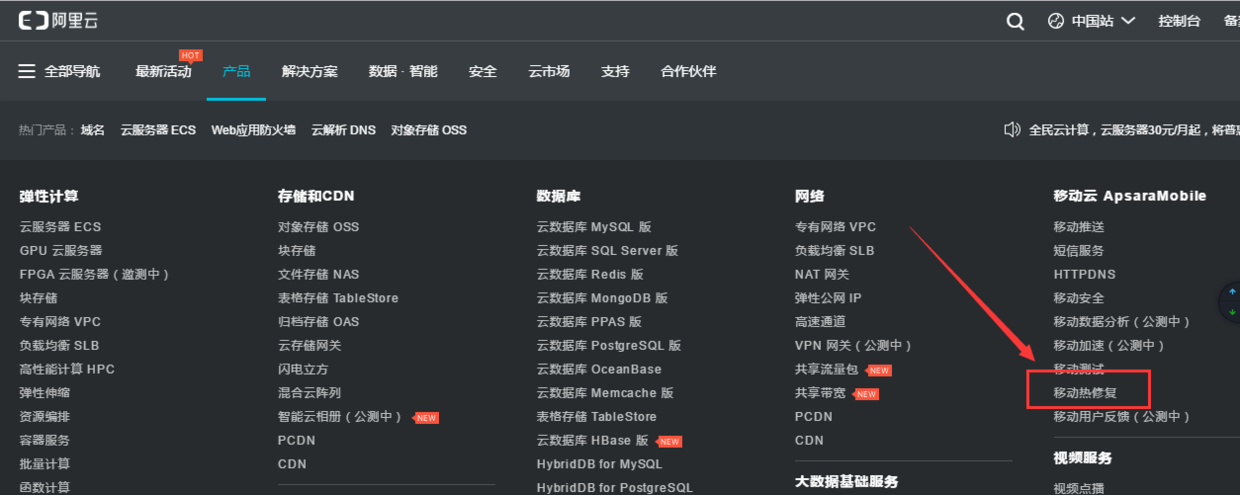Open 弹性伸缩 link
The image size is (1240, 495).
click(x=45, y=393)
